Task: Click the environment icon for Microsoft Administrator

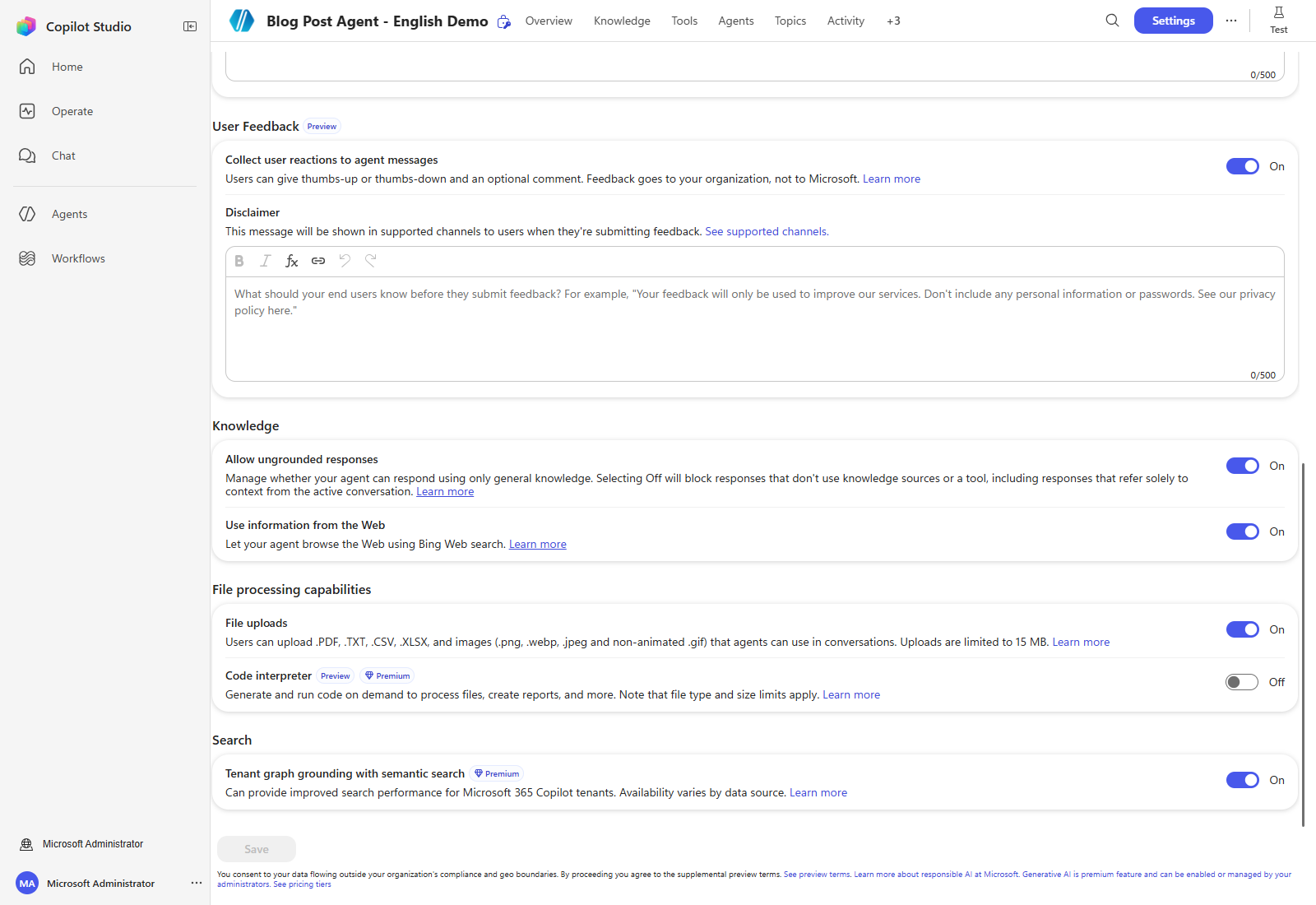Action: coord(26,844)
